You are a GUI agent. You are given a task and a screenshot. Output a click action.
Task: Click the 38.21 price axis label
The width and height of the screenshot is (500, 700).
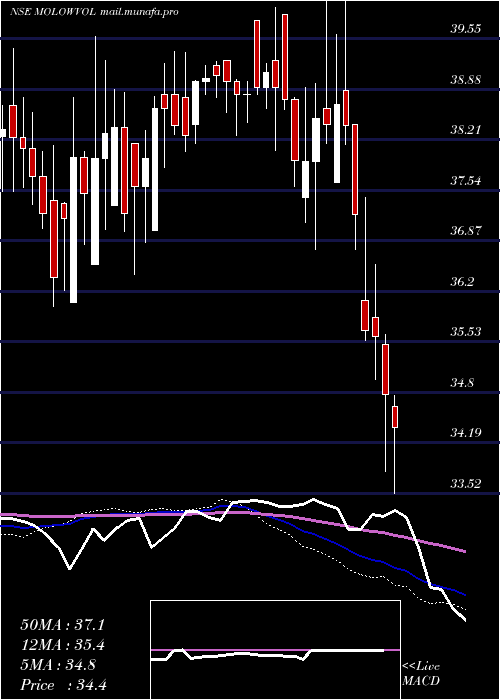click(x=466, y=130)
